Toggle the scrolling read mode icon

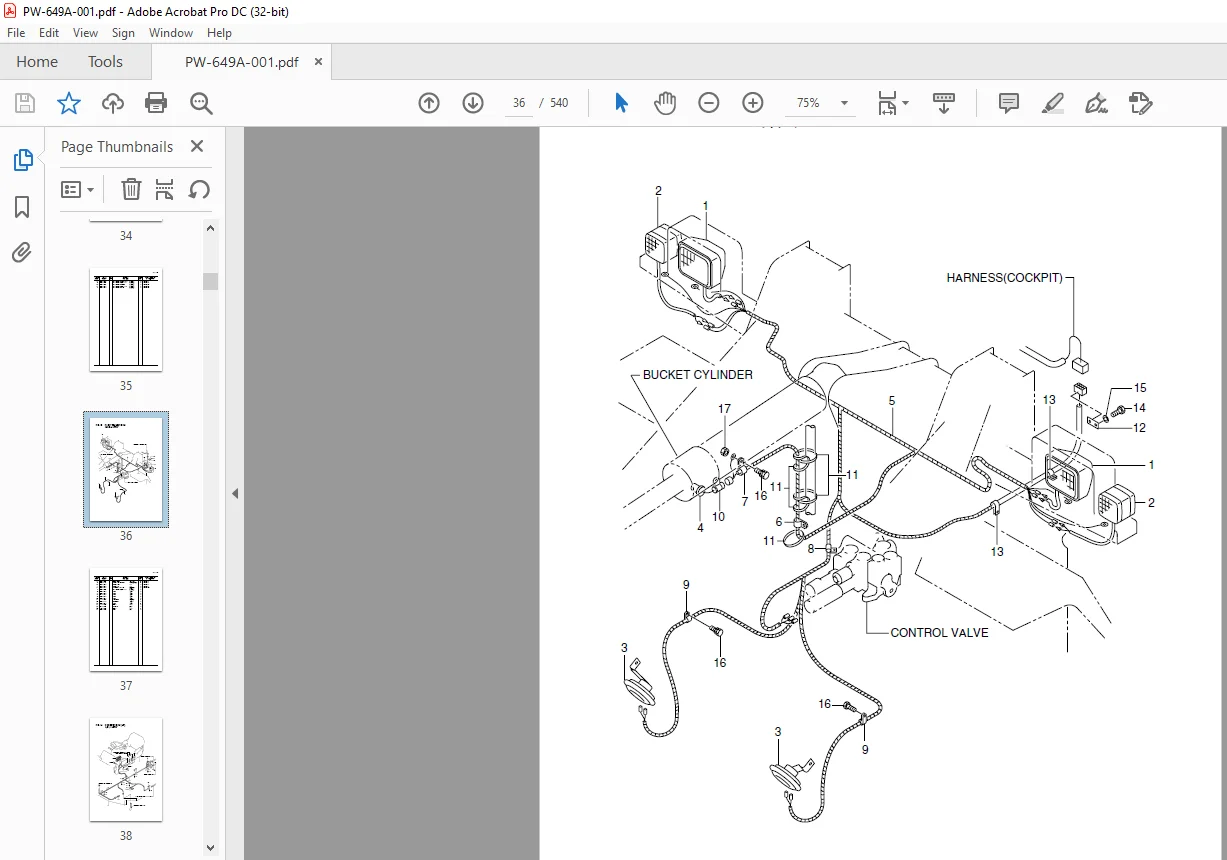[944, 103]
